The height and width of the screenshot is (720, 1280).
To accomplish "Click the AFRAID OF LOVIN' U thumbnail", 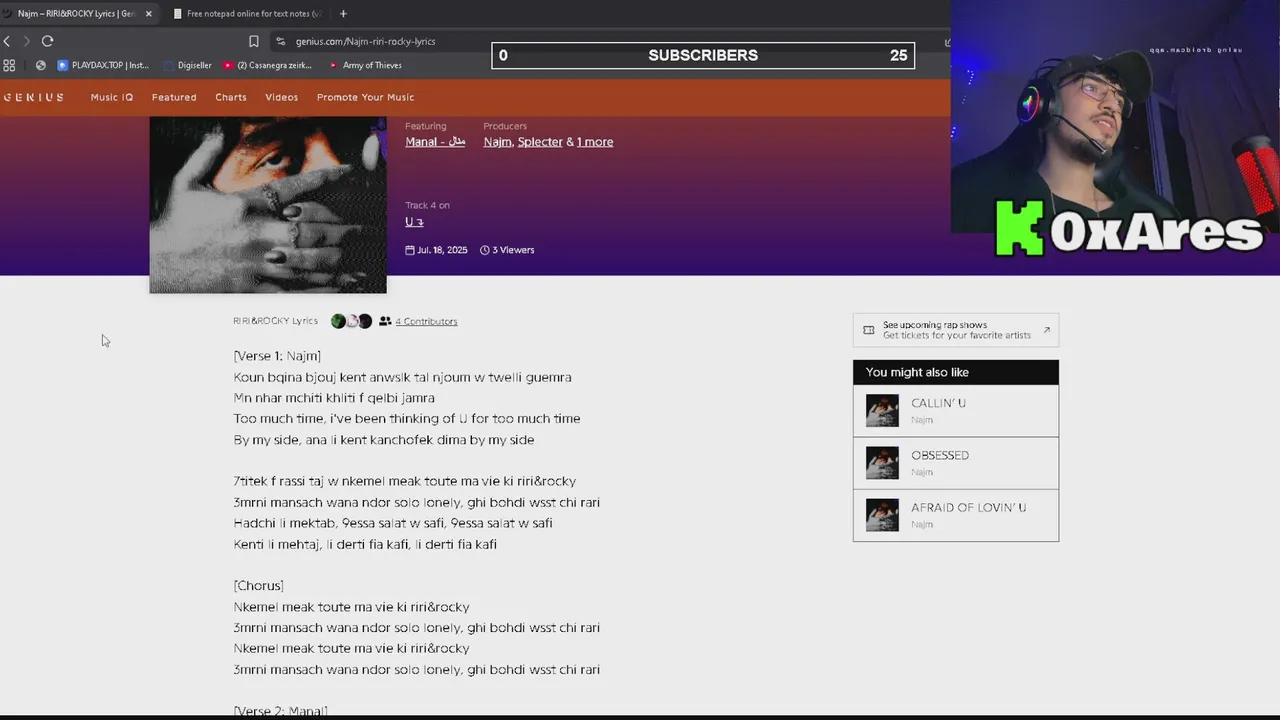I will point(882,515).
